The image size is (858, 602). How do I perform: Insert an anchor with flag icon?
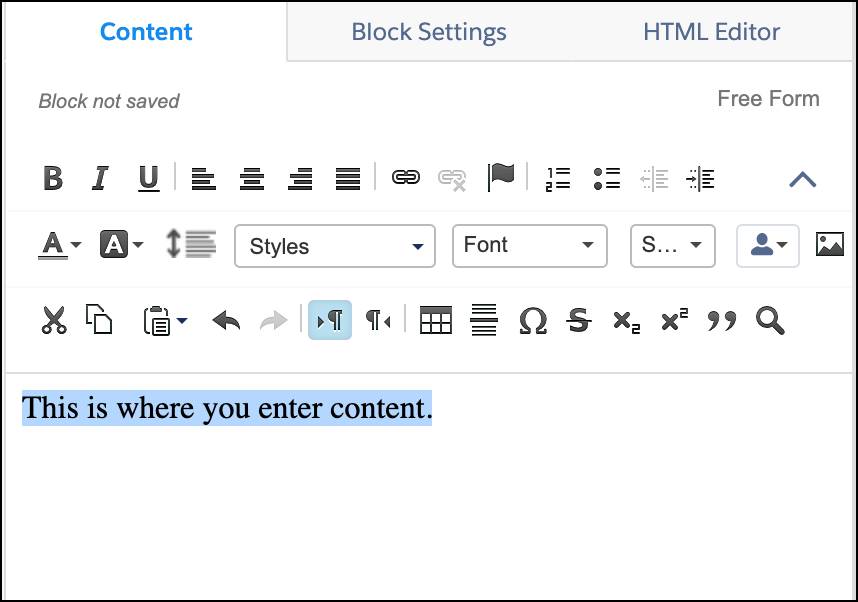[501, 177]
